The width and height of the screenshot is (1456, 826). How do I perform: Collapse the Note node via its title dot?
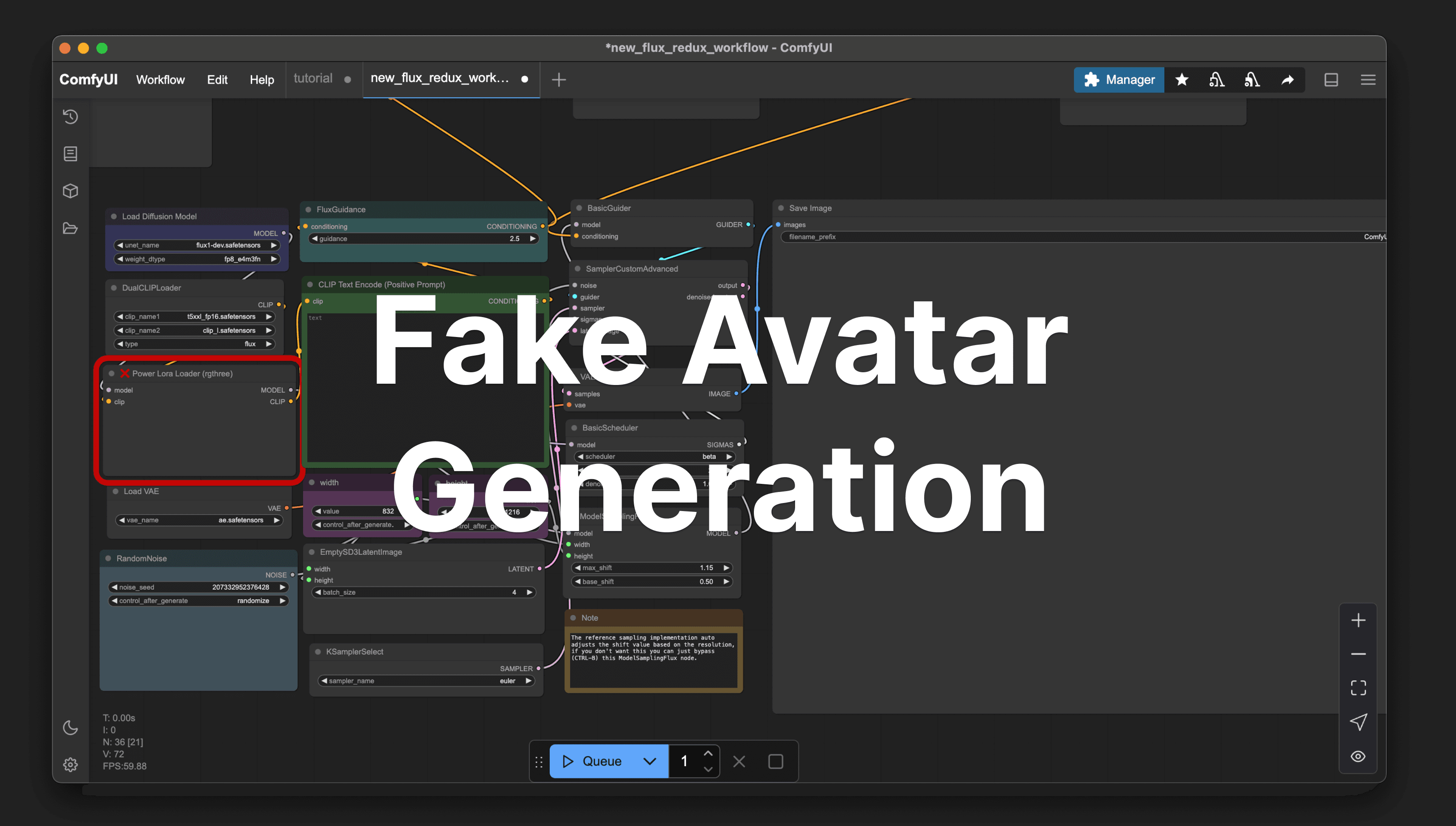click(573, 618)
